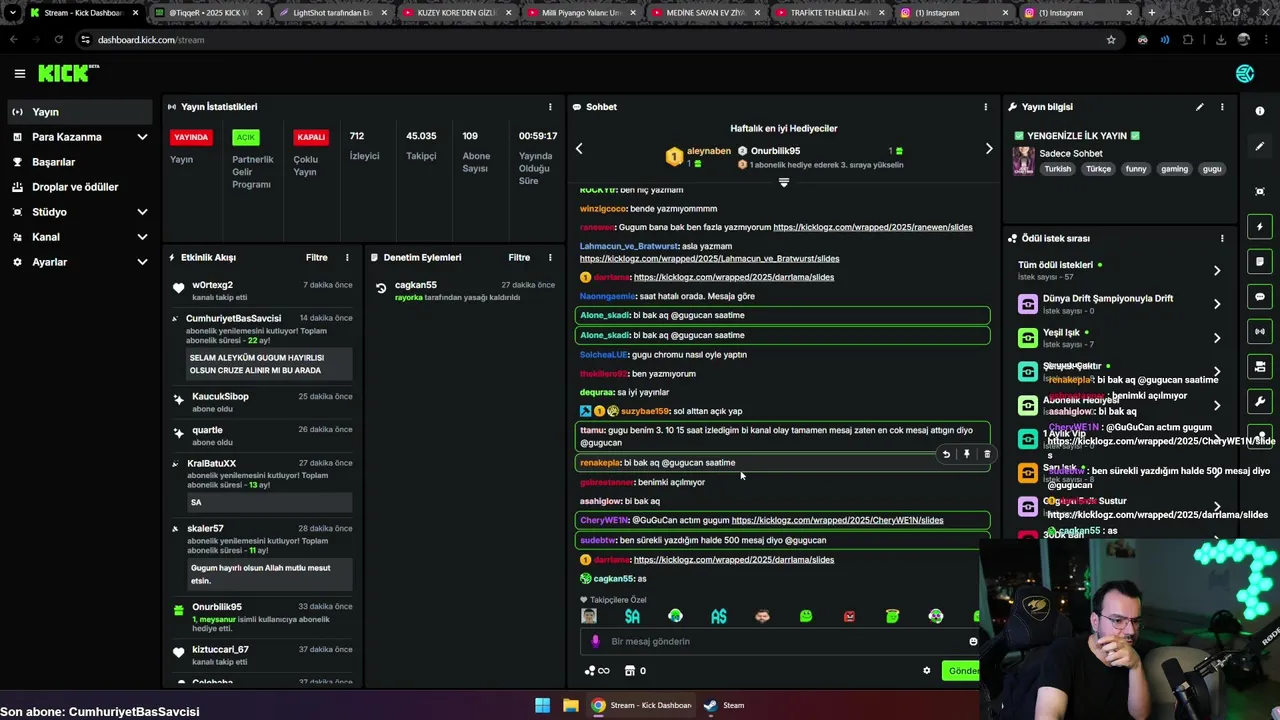
Task: Open ranewen's kicklogz wrapped link
Action: 872,227
